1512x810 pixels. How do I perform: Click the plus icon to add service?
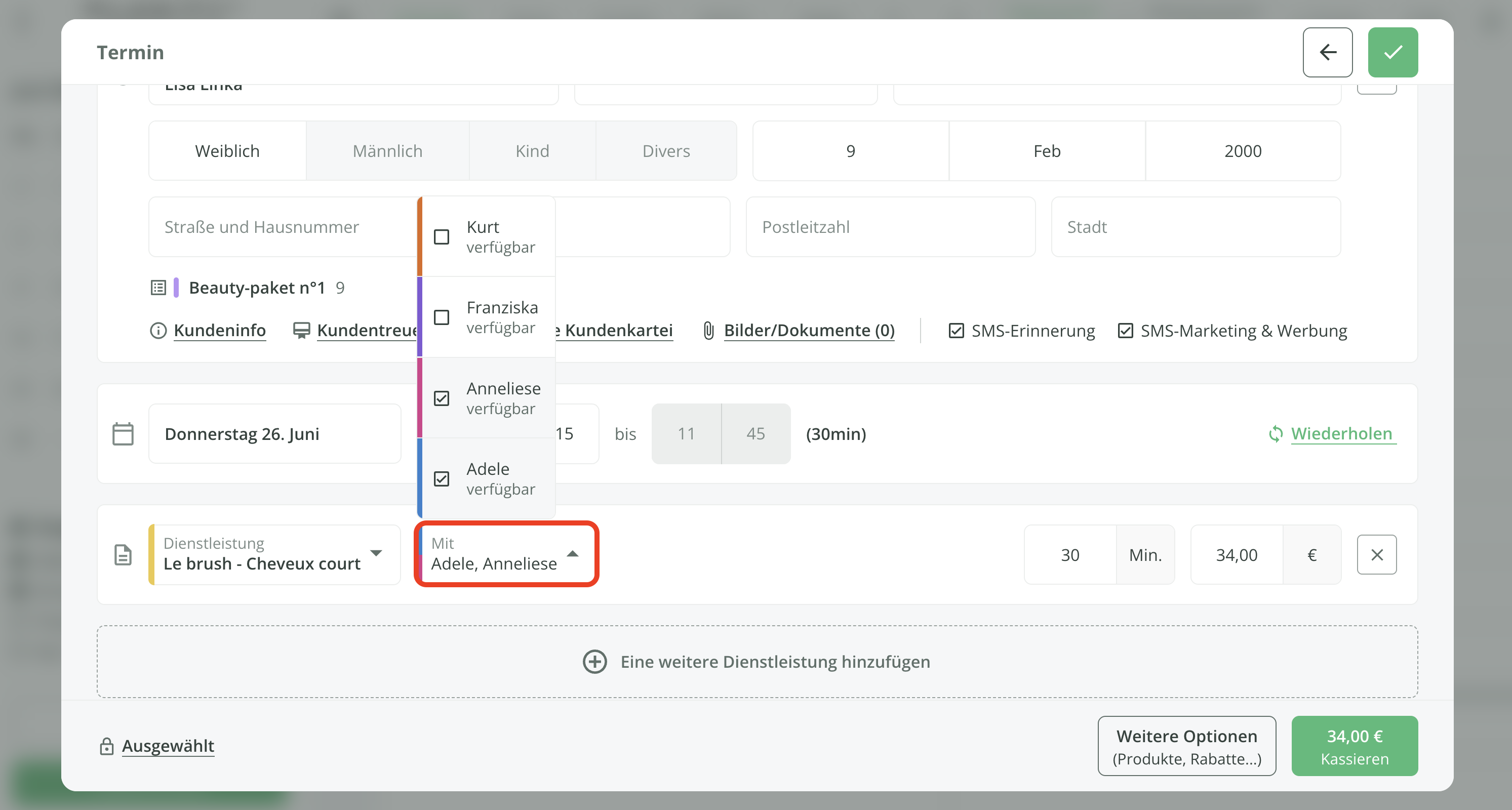[x=594, y=662]
